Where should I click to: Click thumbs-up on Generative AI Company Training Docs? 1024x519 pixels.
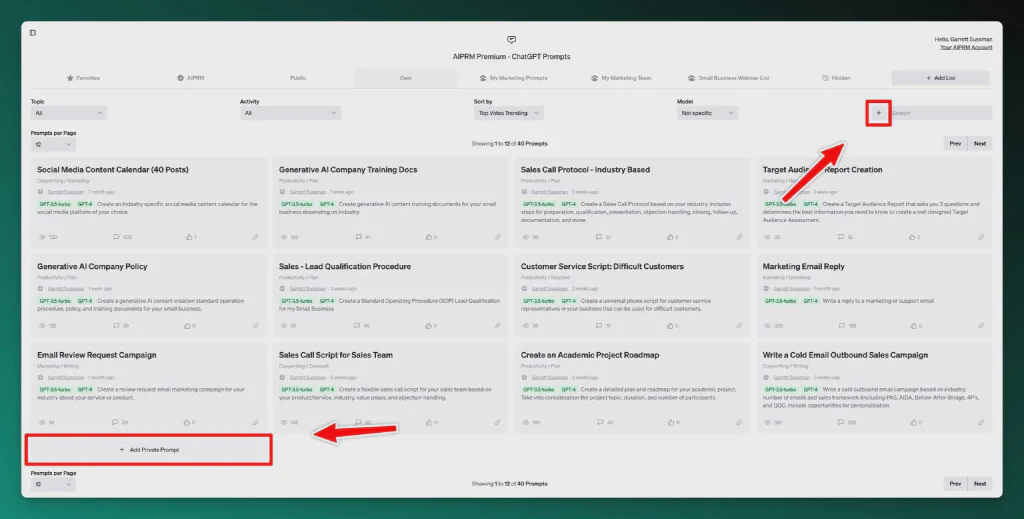tap(428, 237)
